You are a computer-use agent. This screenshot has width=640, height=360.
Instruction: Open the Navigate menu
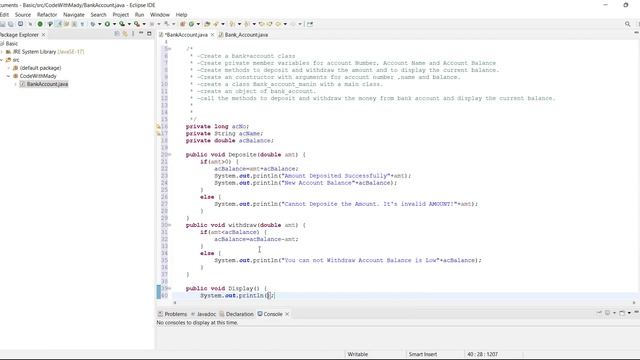pyautogui.click(x=74, y=14)
